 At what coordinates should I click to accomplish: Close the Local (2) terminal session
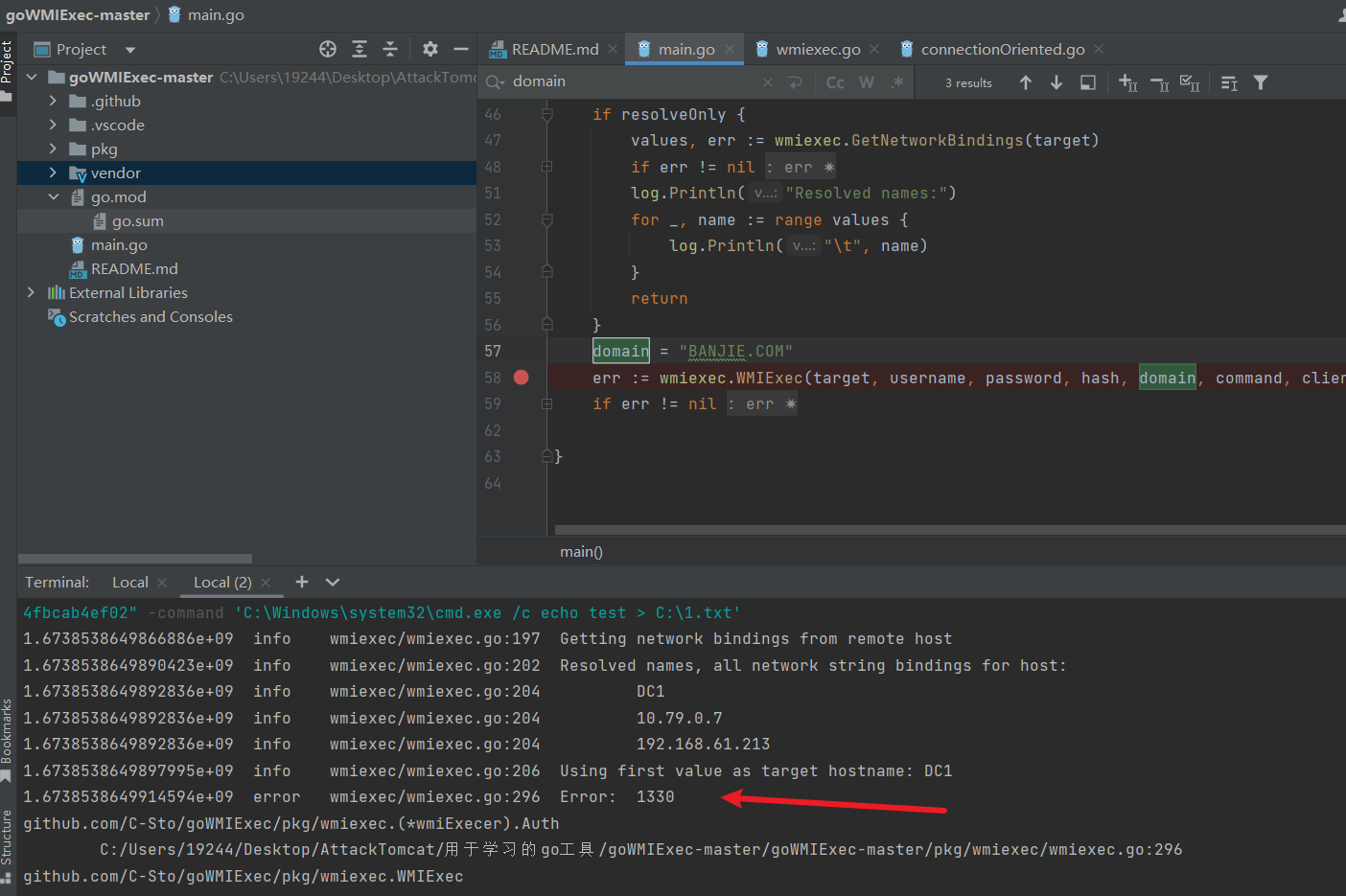(x=266, y=583)
